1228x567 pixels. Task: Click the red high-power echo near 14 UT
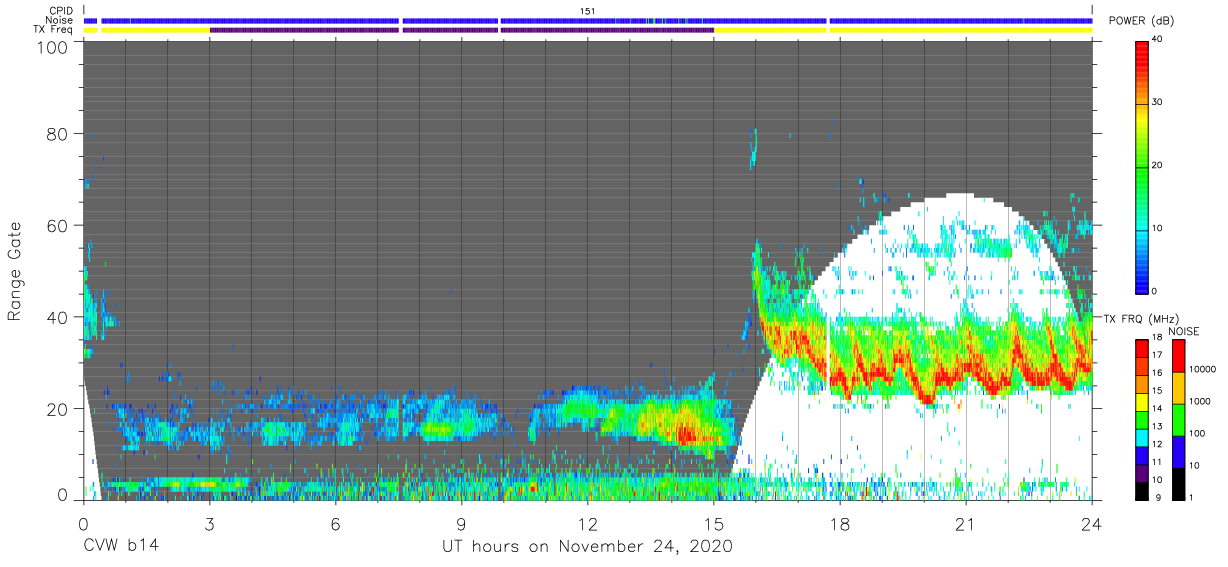(686, 434)
